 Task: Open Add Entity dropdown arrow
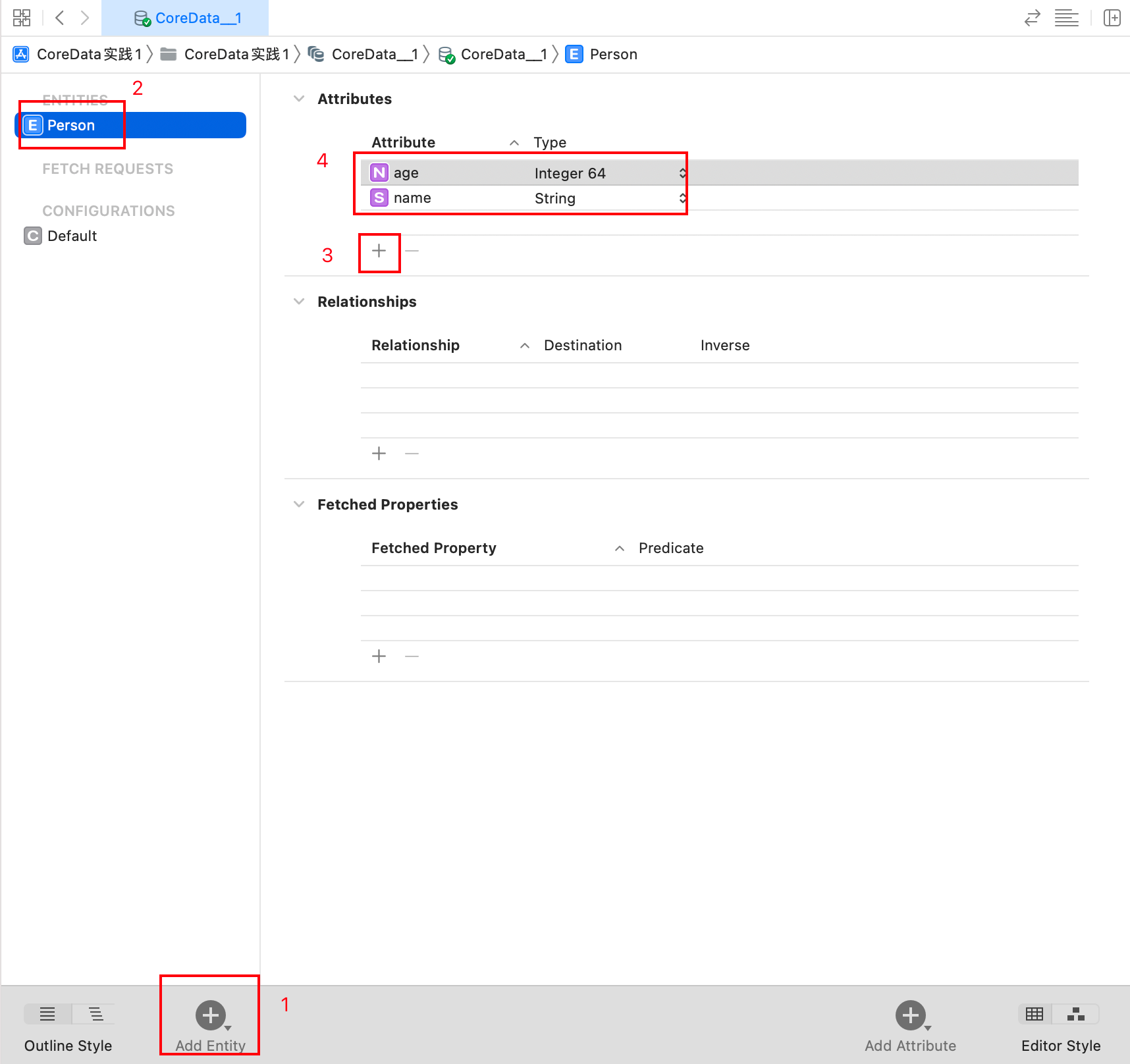click(228, 1028)
